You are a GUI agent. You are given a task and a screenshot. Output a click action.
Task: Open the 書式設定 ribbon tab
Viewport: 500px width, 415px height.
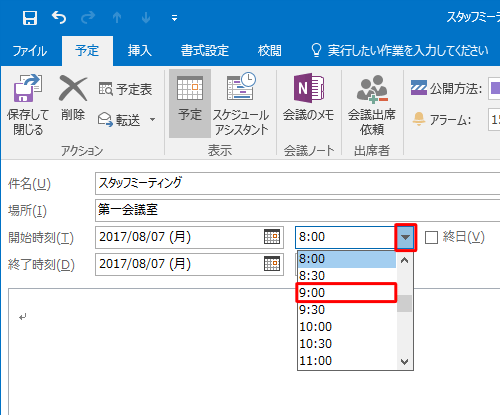(205, 51)
